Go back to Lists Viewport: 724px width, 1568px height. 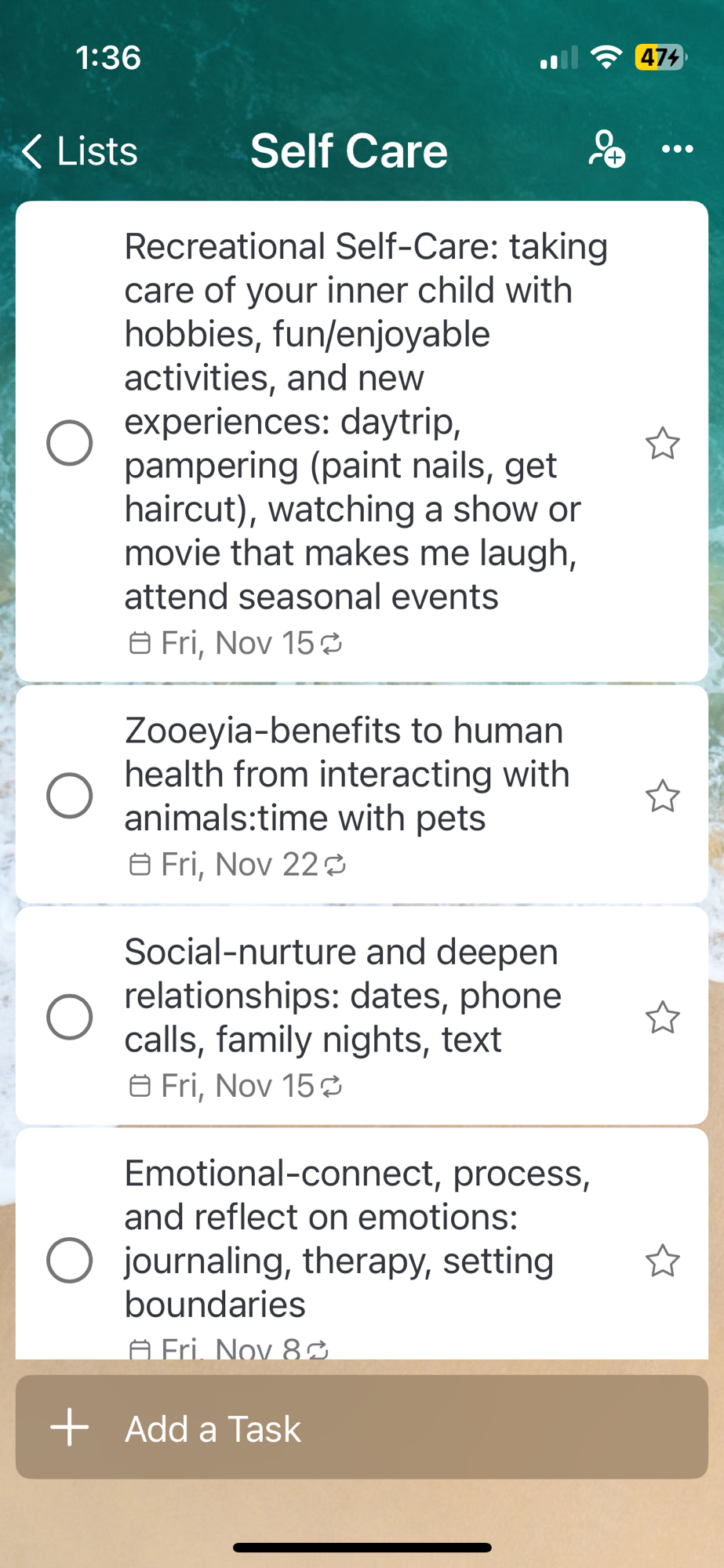(x=80, y=151)
